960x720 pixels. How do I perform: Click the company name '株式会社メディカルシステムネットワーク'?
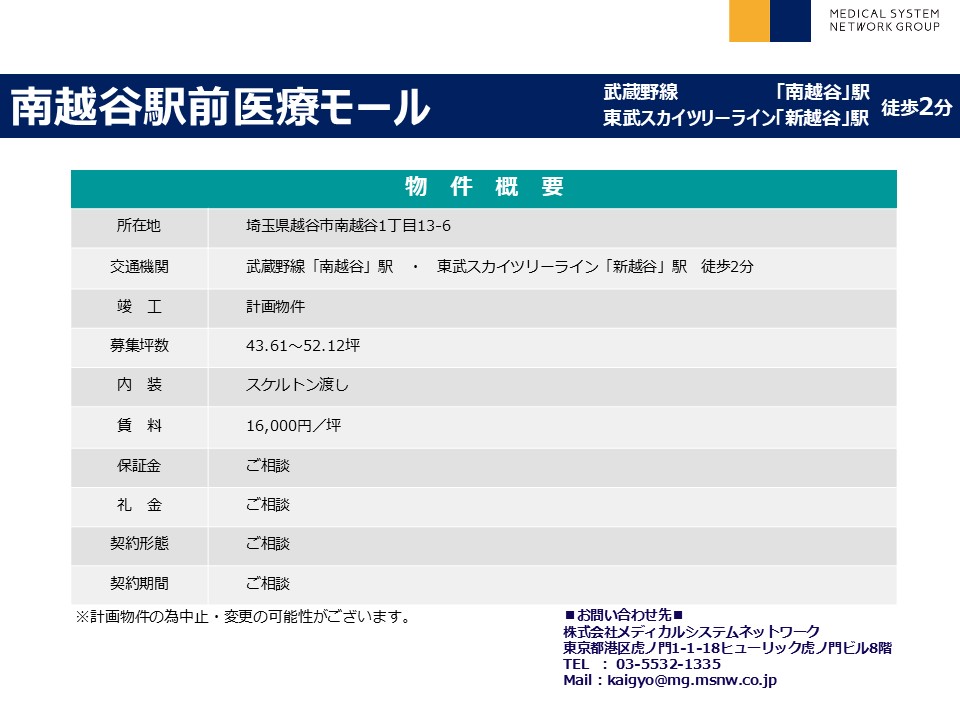[691, 631]
